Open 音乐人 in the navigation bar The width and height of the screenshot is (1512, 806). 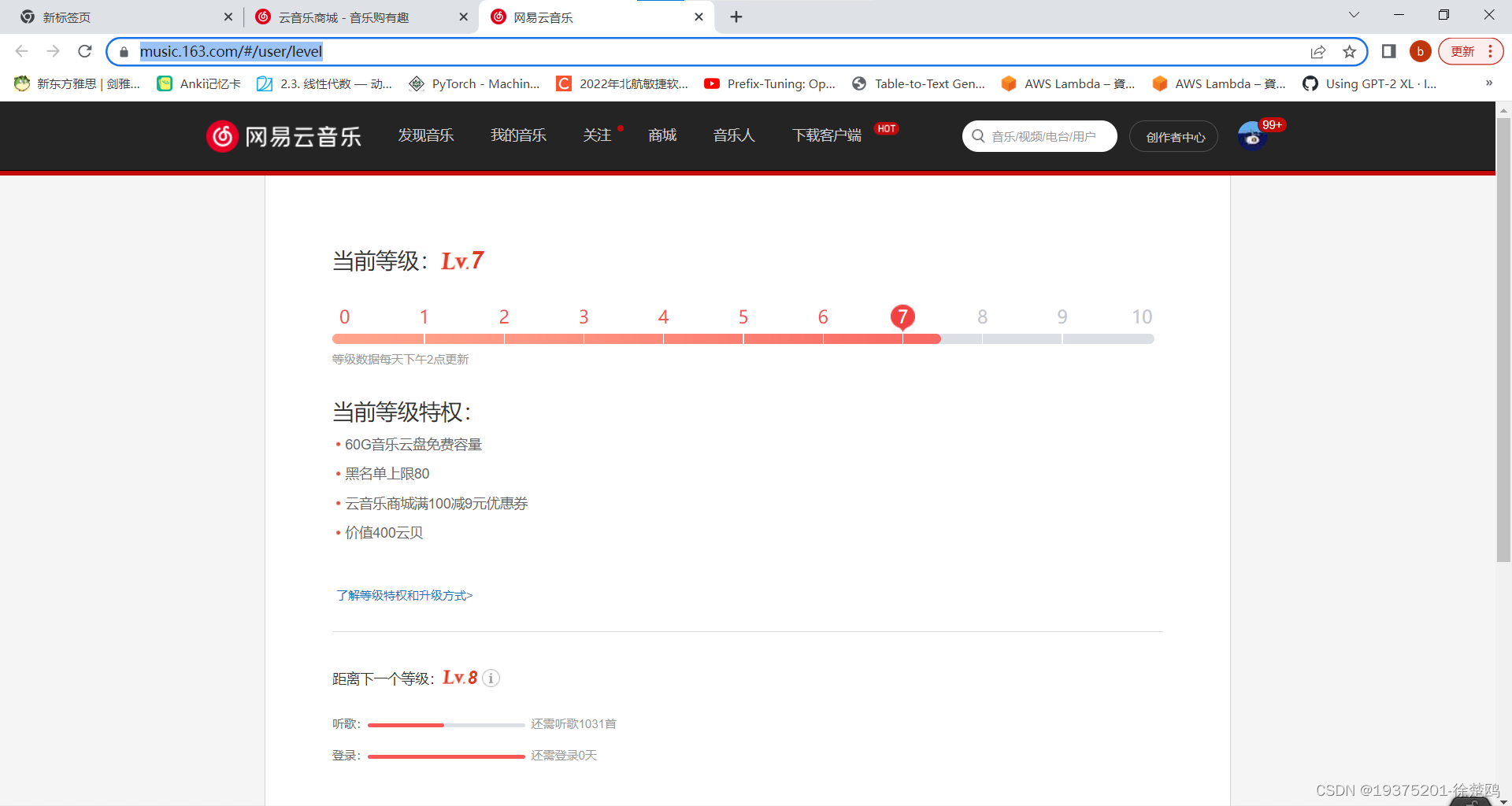point(734,135)
